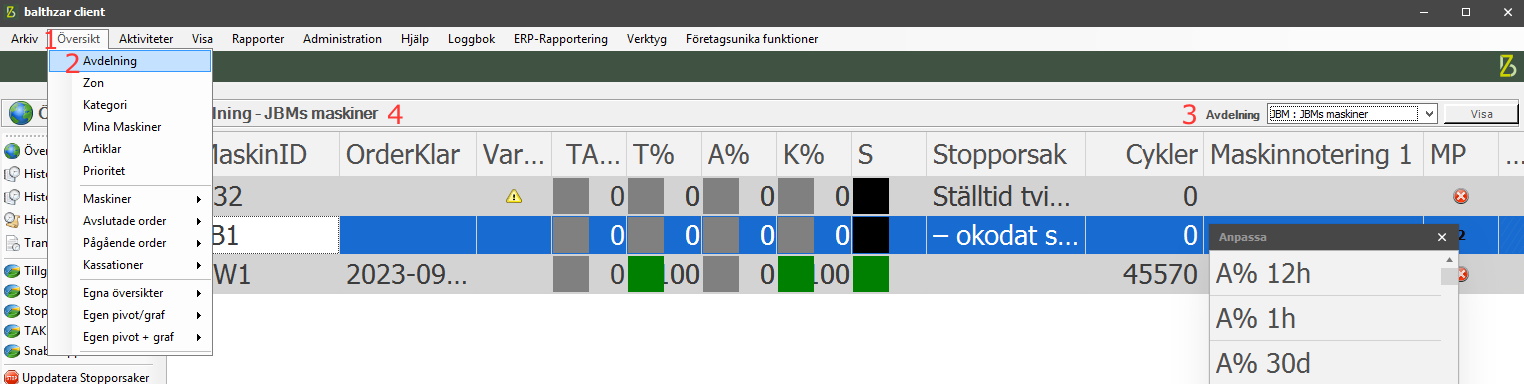
Task: Open the Rapporter menu
Action: point(258,39)
